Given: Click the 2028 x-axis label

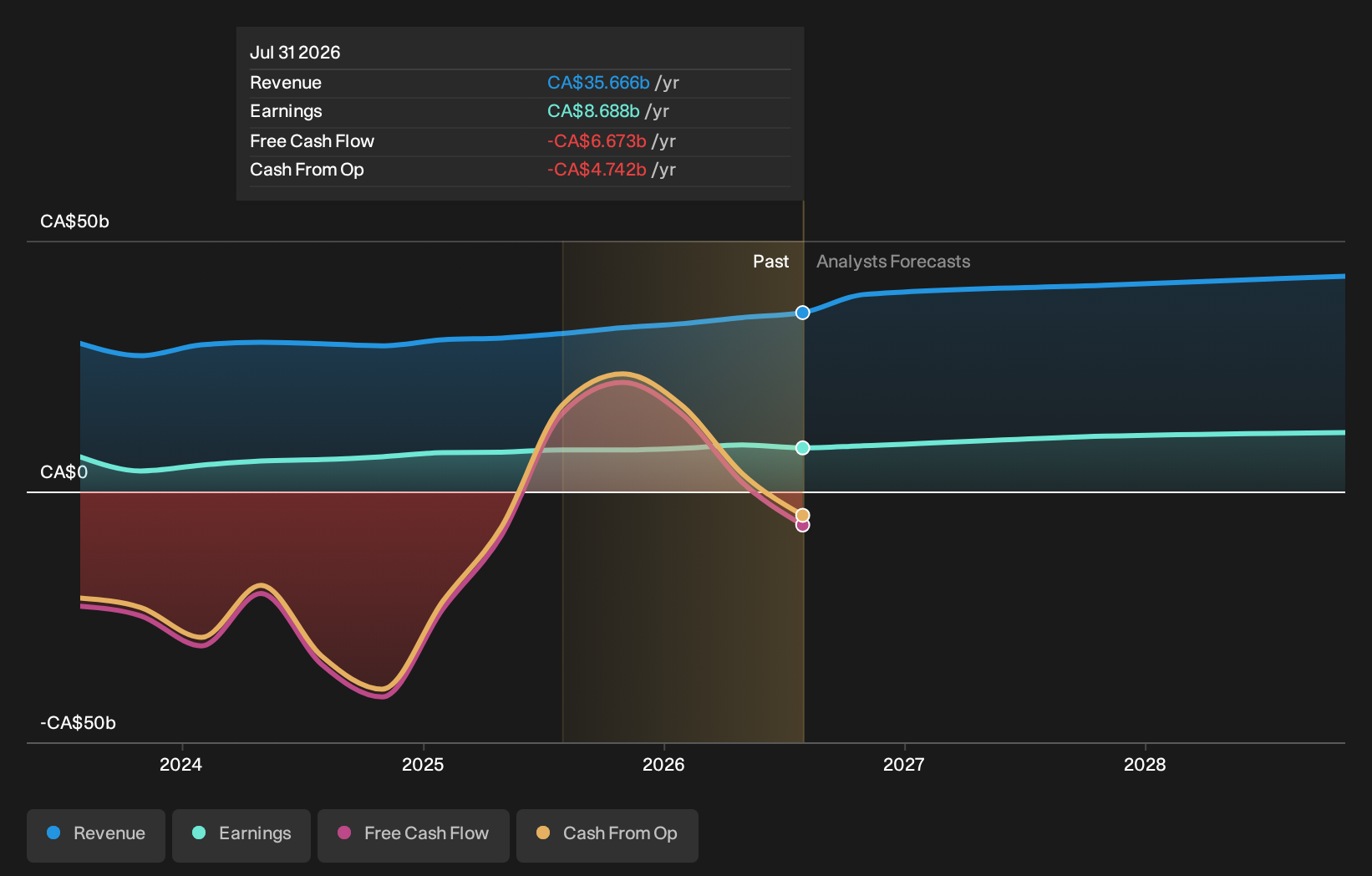Looking at the screenshot, I should [1145, 764].
